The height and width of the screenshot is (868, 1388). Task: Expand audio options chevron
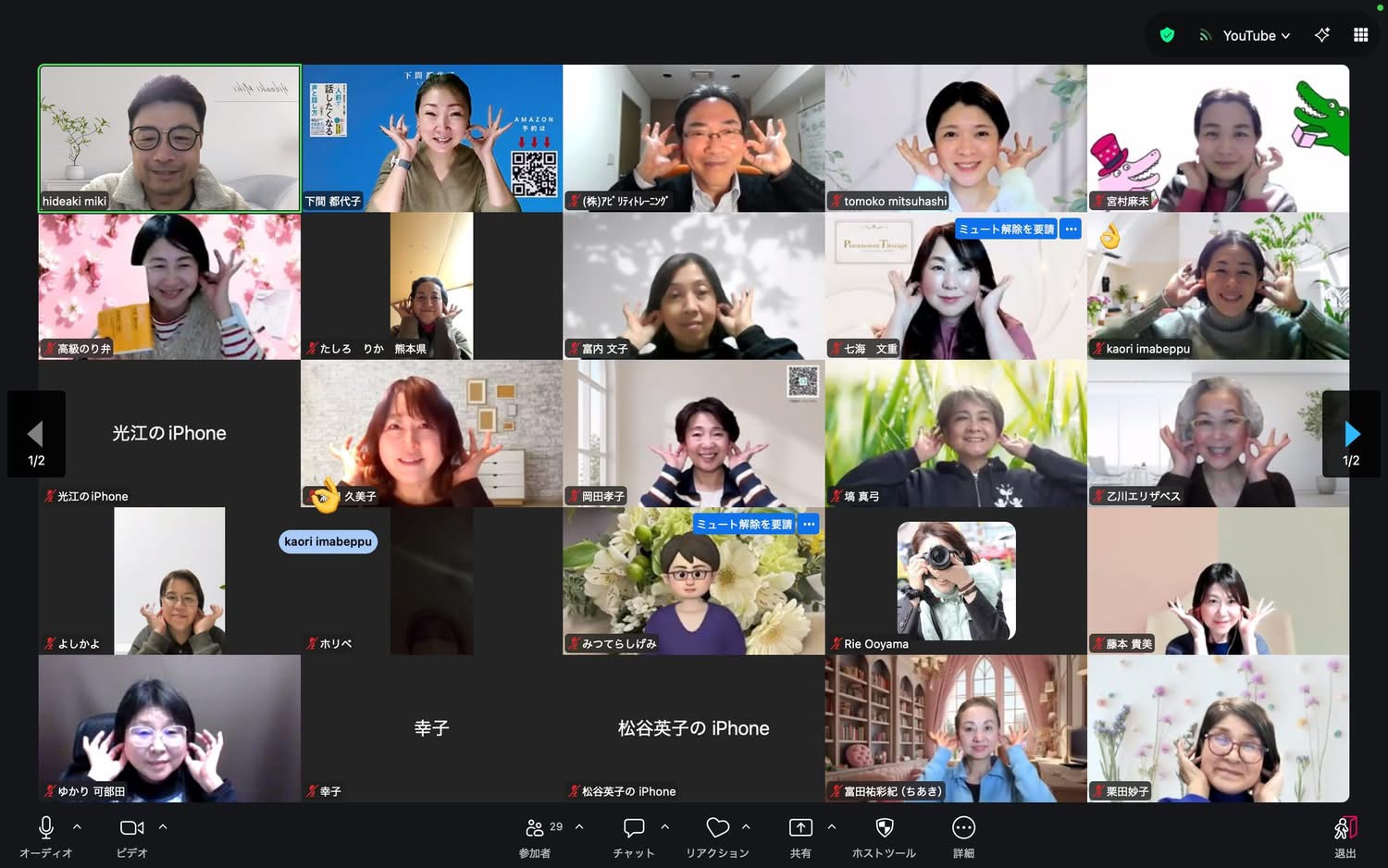(77, 826)
